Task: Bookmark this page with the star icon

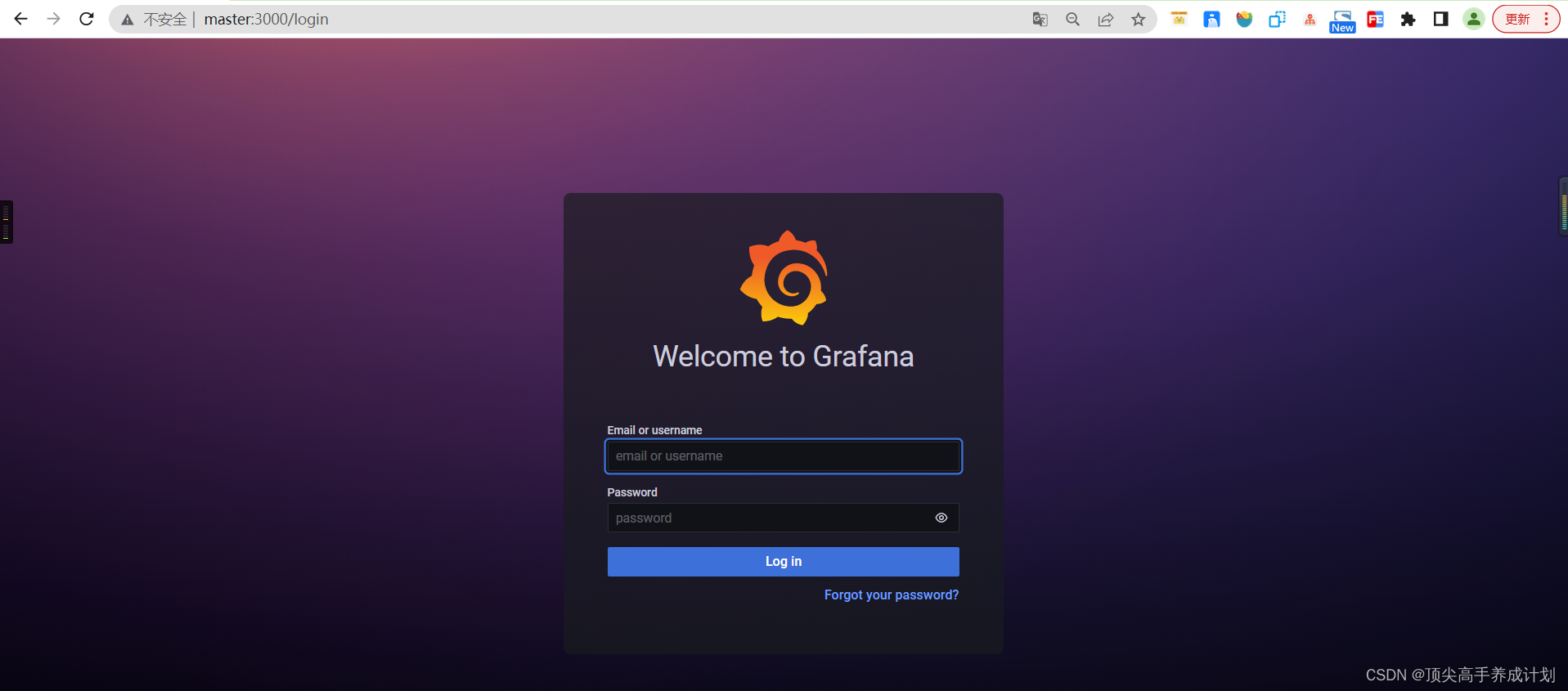Action: point(1139,20)
